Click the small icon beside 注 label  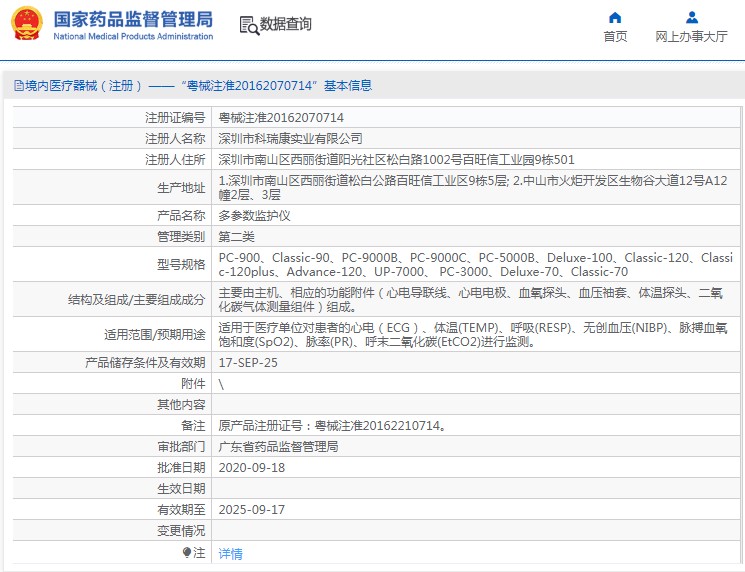tap(186, 552)
